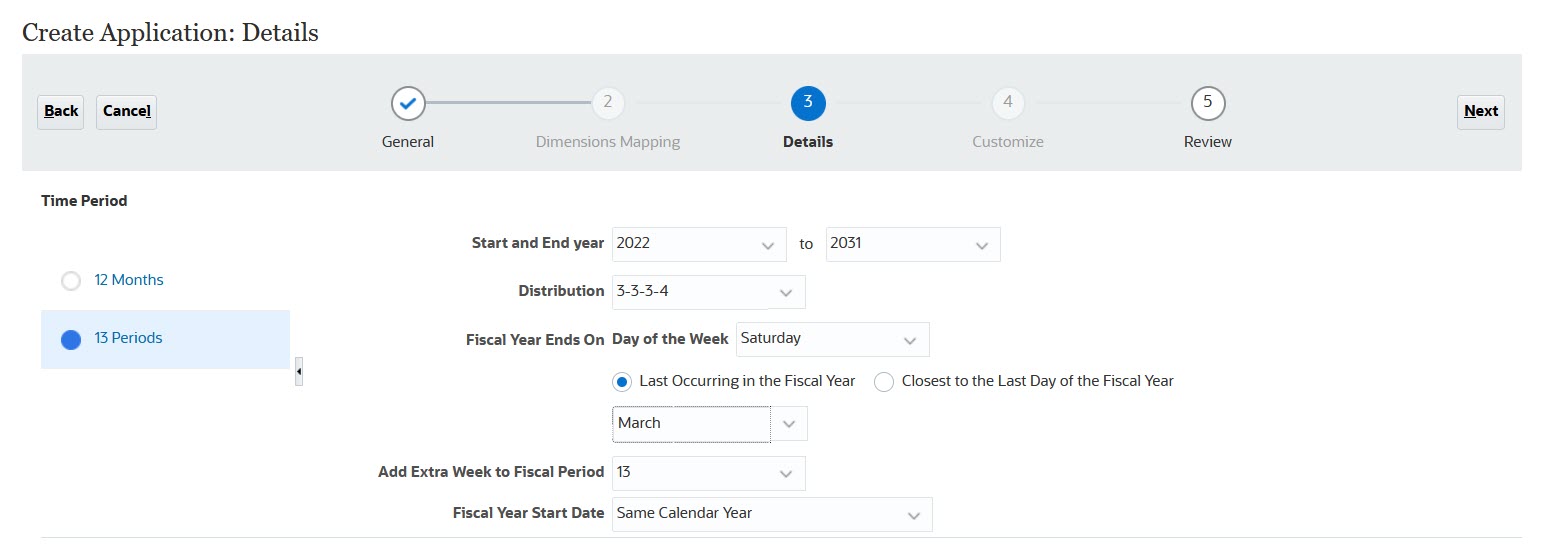Expand the March month dropdown

tap(788, 424)
